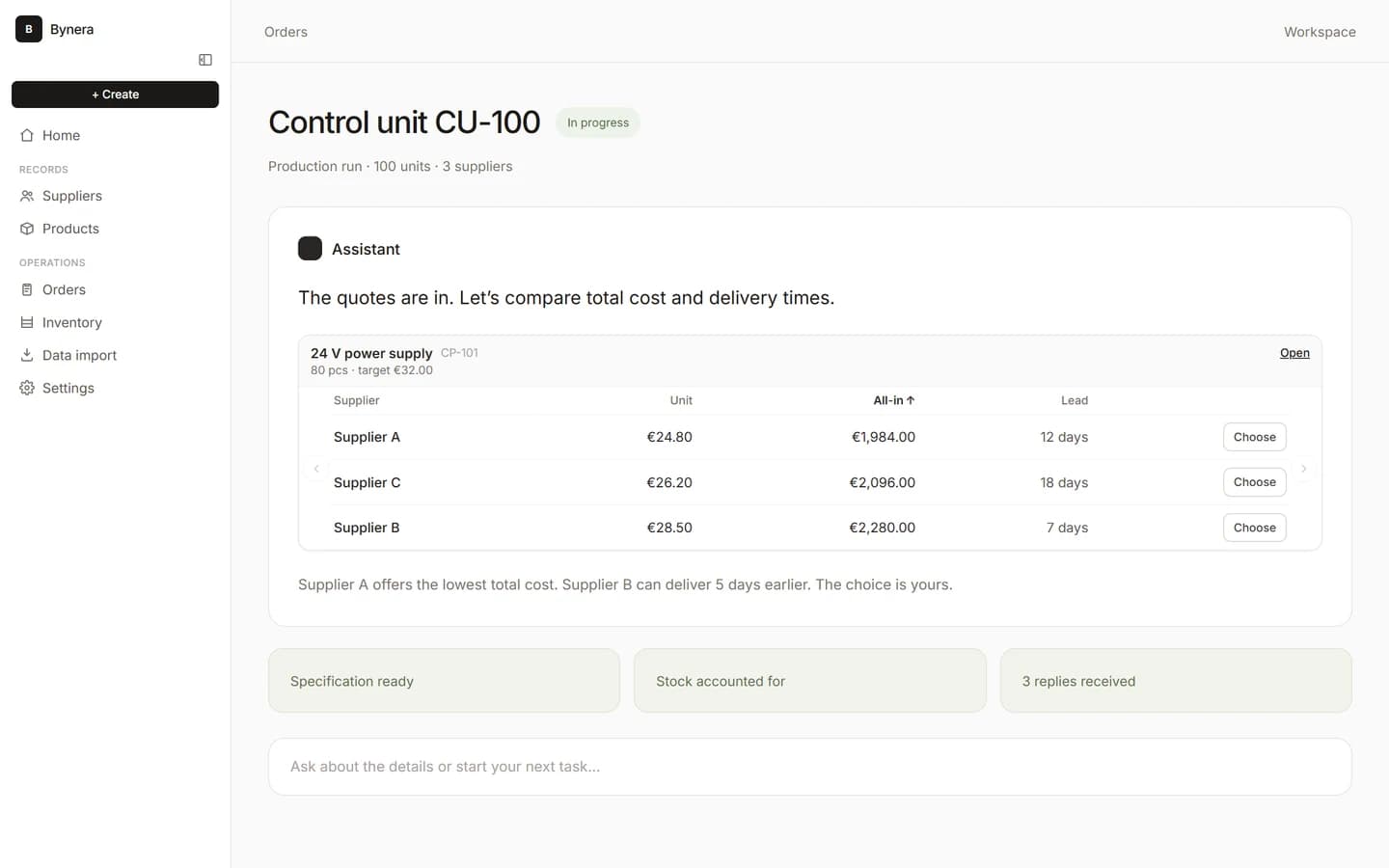Click the Specification ready card
This screenshot has width=1389, height=868.
(x=444, y=681)
